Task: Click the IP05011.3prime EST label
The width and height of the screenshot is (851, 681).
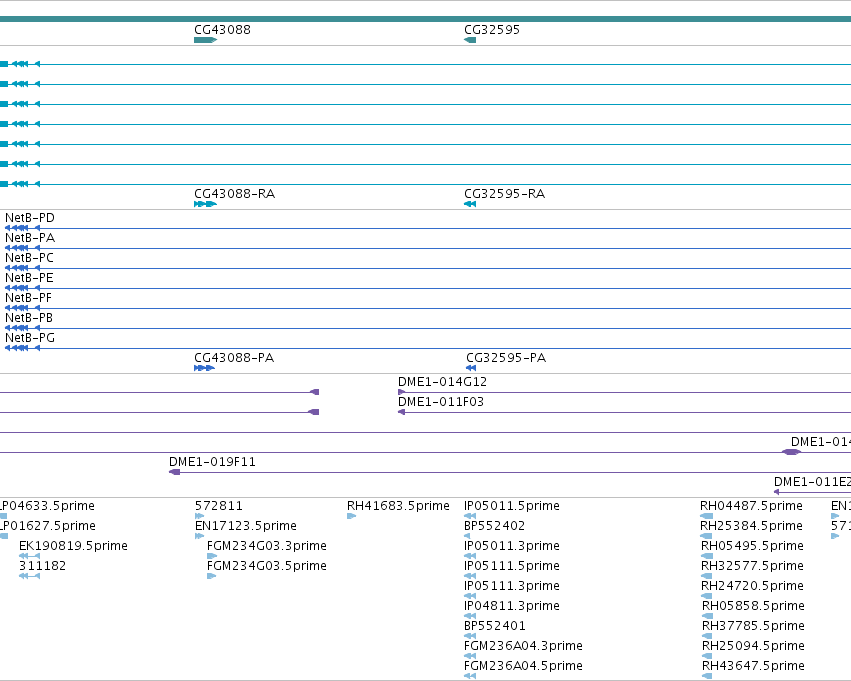Action: pos(512,546)
